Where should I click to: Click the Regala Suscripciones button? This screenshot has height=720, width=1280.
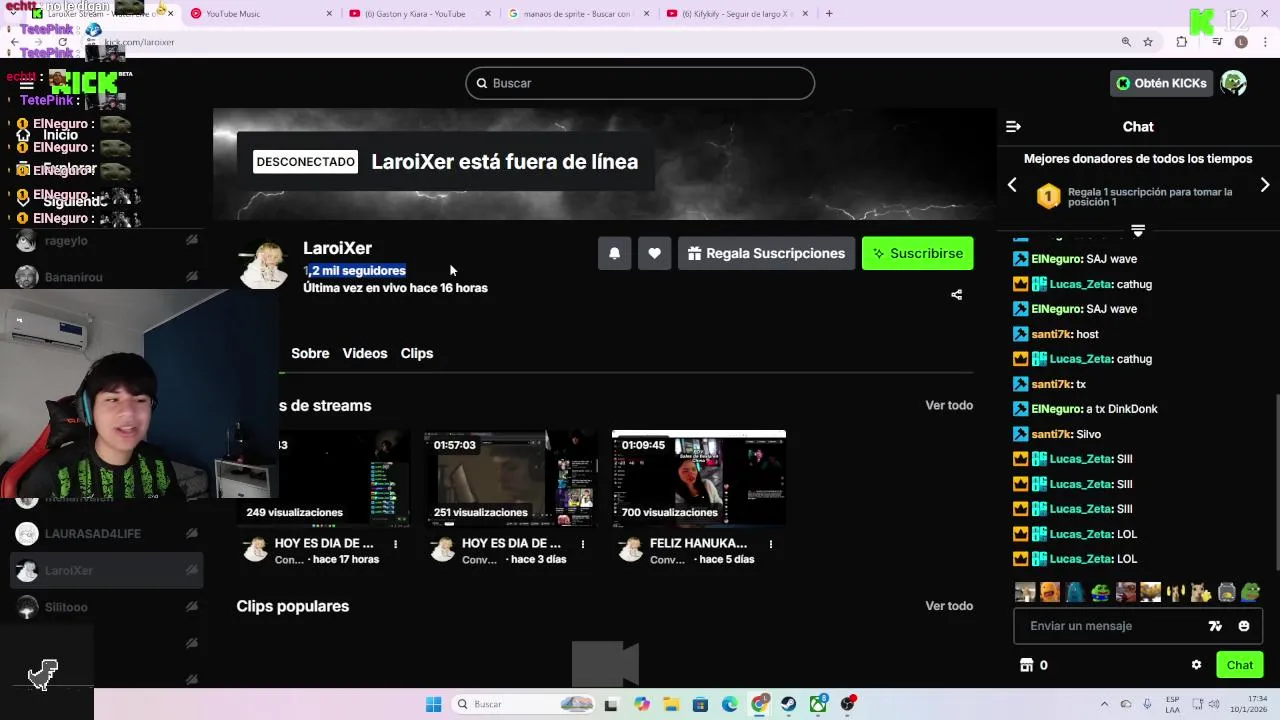pos(766,253)
